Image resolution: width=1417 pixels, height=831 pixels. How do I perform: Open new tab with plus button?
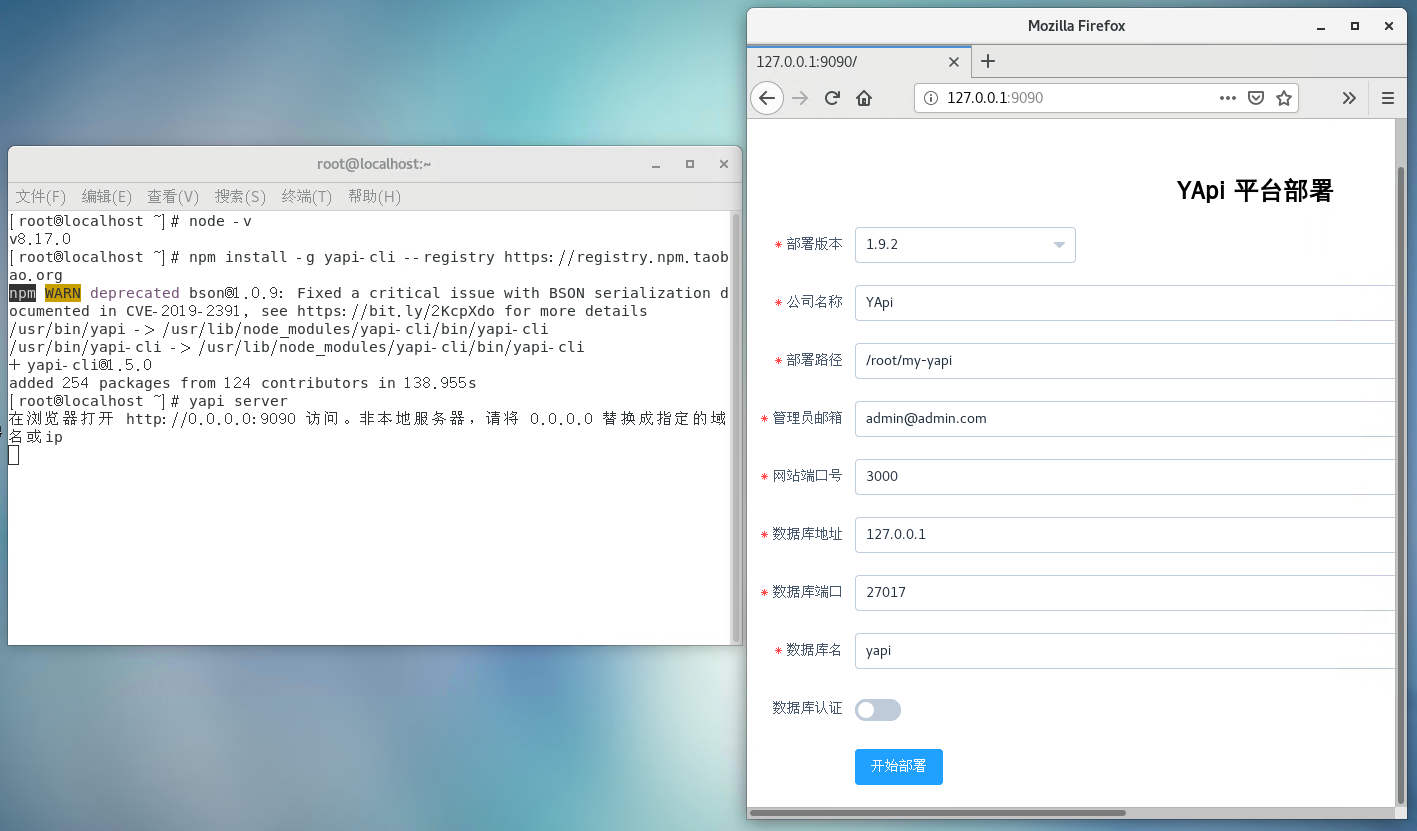tap(988, 61)
